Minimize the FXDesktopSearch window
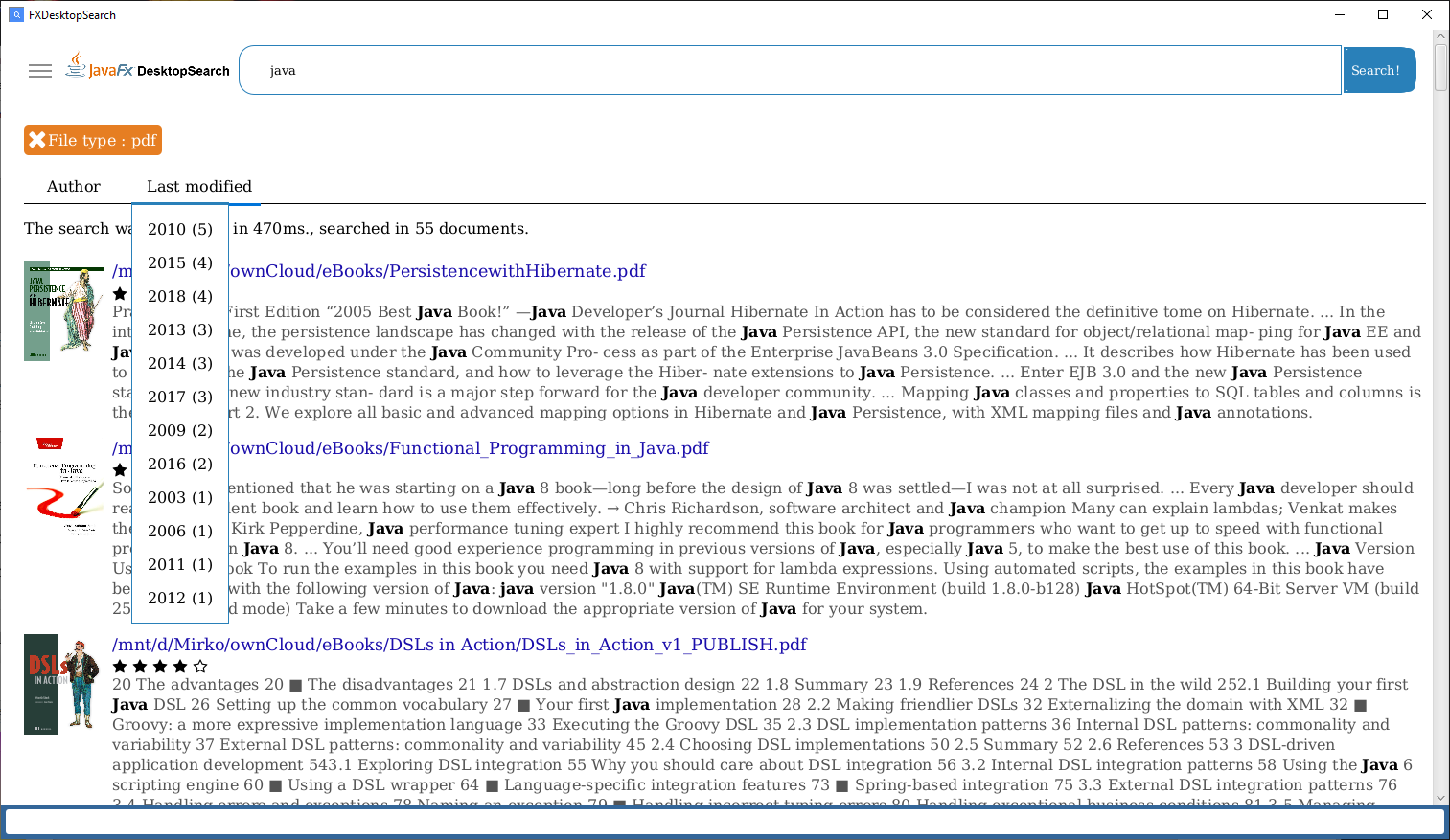This screenshot has width=1450, height=840. (1340, 14)
